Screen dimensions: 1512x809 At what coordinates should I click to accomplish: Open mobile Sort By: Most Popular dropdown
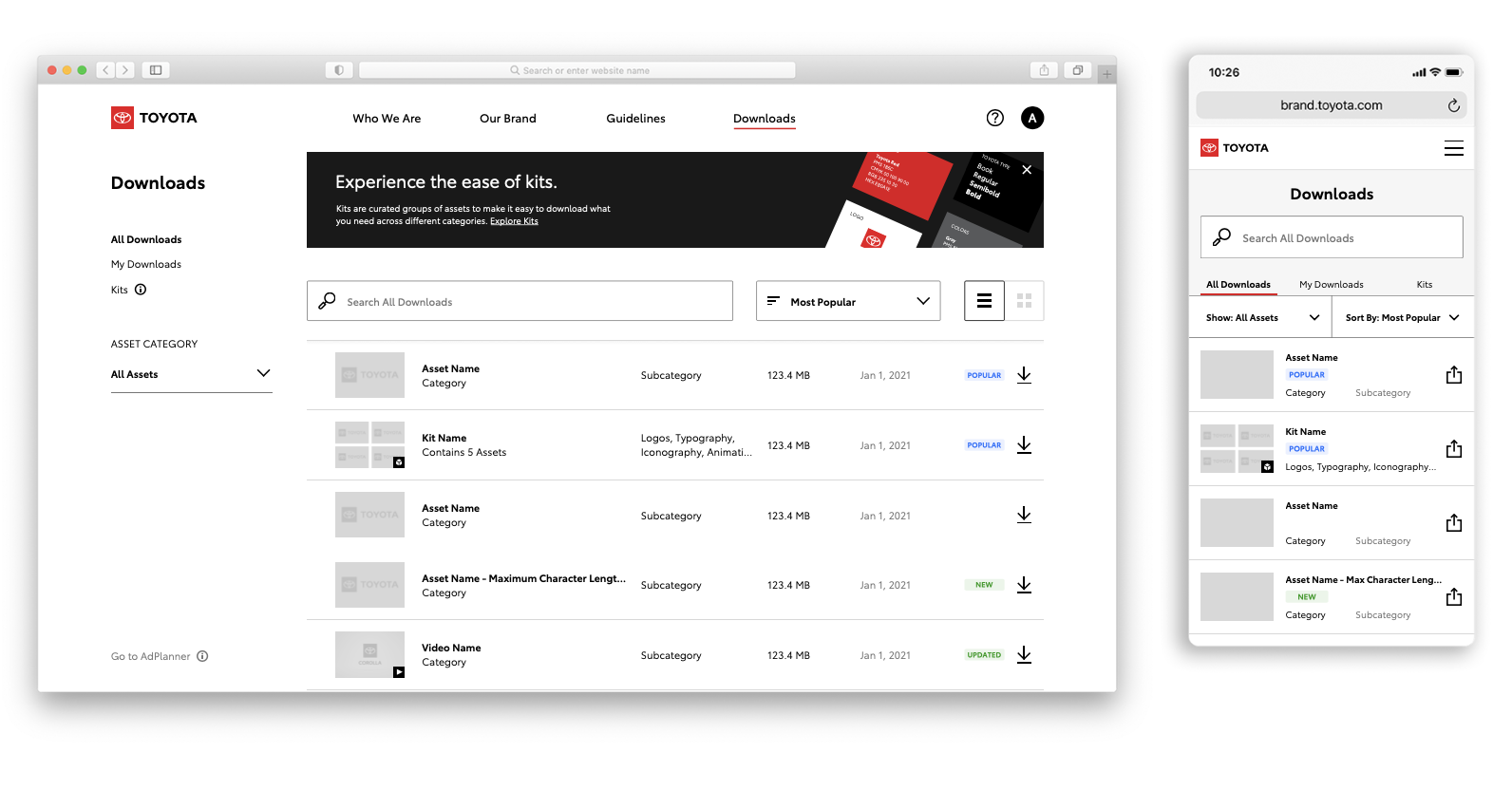point(1403,317)
